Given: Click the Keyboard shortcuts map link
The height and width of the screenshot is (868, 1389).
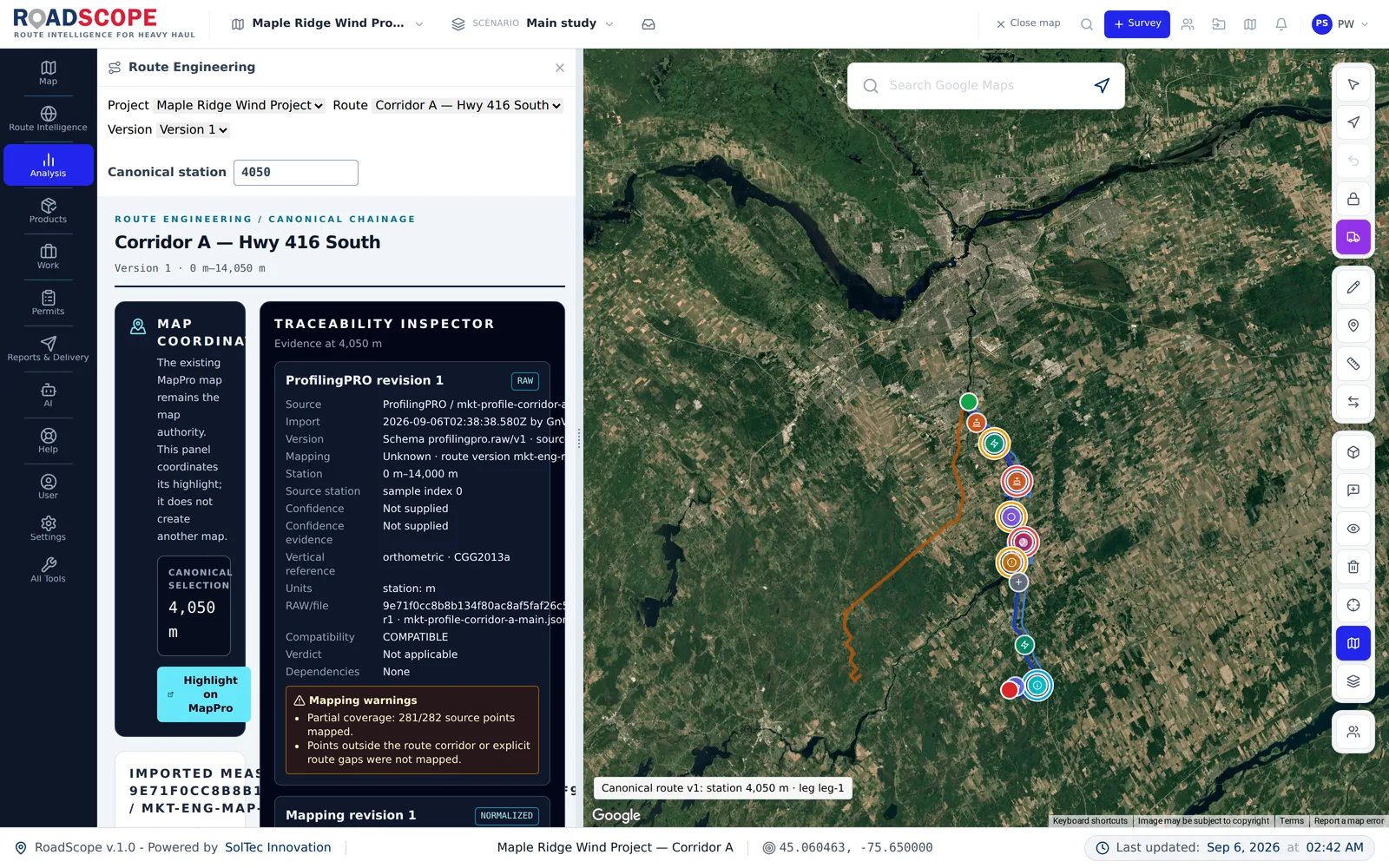Looking at the screenshot, I should [1090, 821].
